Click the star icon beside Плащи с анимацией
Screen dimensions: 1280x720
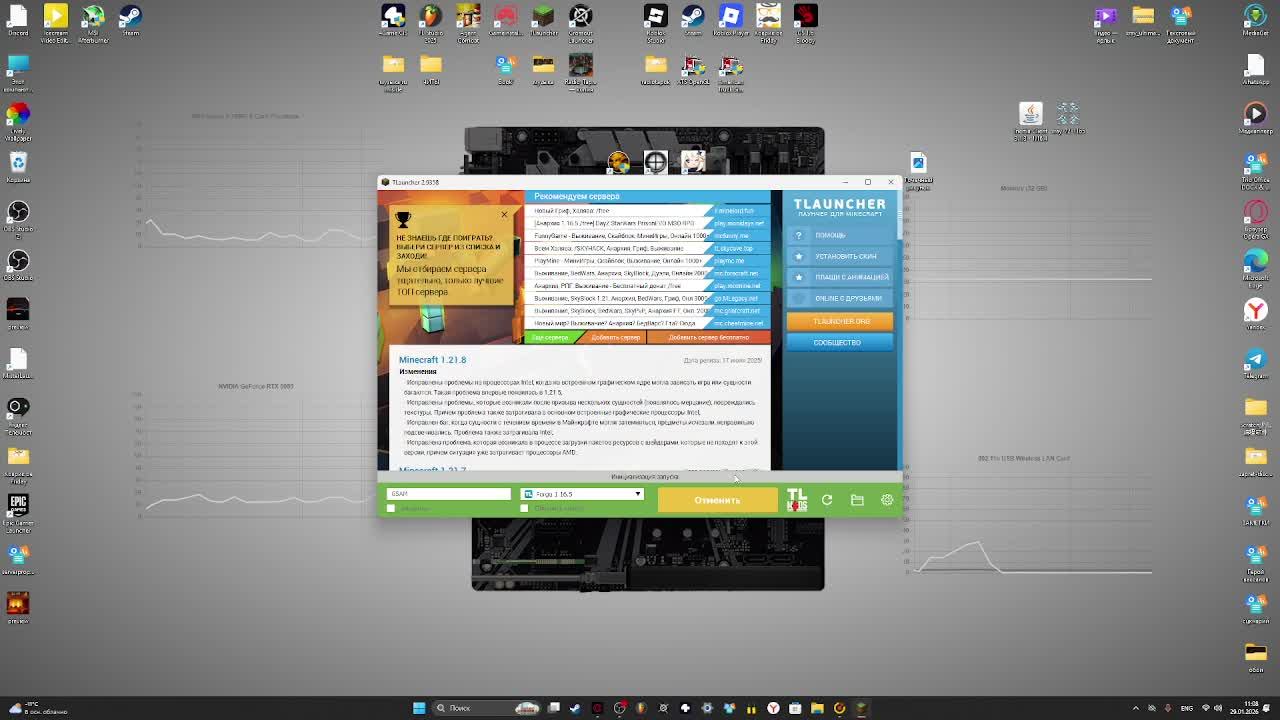[x=798, y=277]
